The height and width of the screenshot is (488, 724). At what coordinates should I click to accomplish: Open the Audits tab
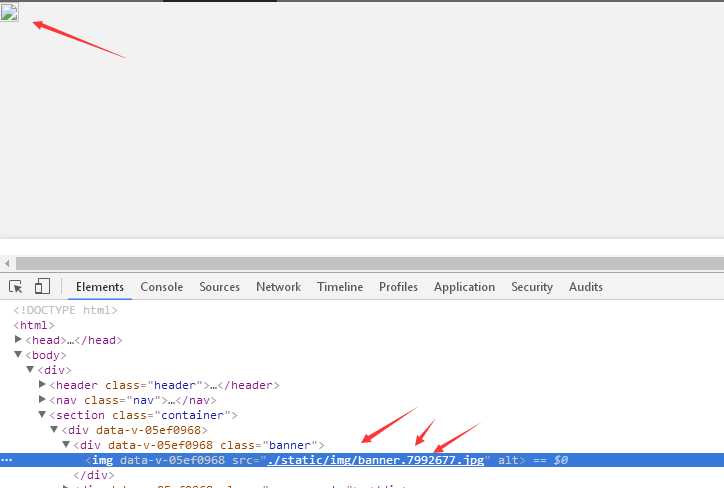coord(585,287)
